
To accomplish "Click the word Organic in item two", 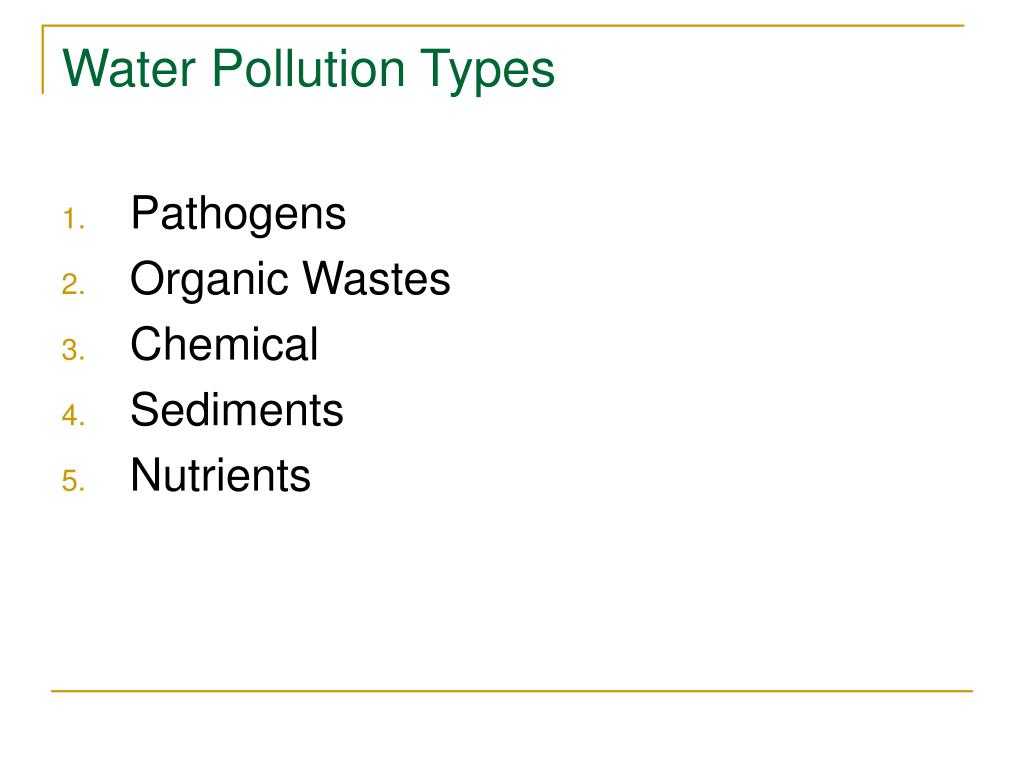I will pyautogui.click(x=209, y=280).
